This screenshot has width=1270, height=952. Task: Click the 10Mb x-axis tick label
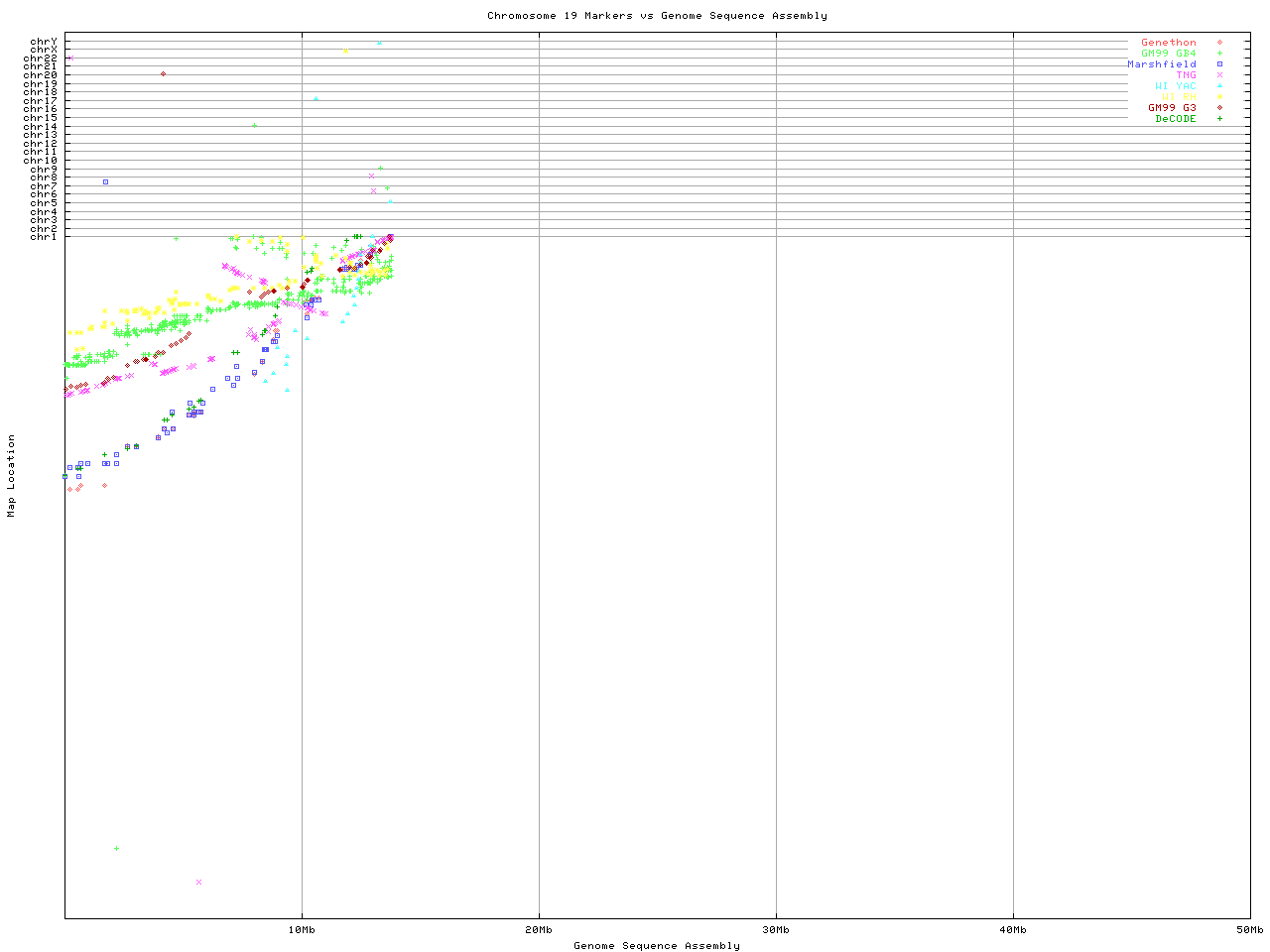[302, 930]
